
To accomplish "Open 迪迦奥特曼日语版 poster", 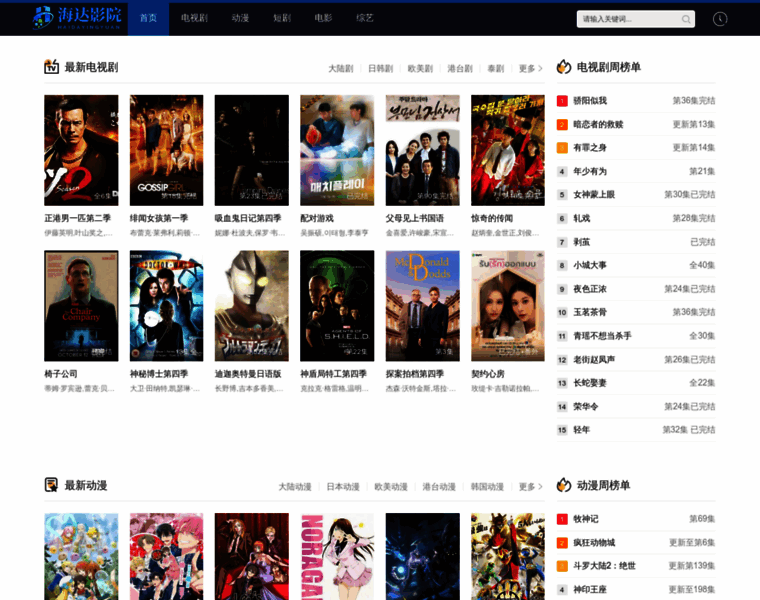I will coord(252,306).
